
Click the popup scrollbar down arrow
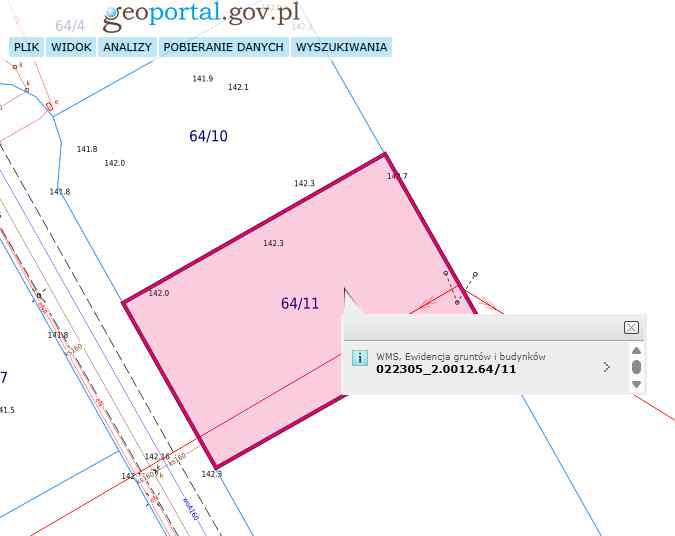(636, 384)
